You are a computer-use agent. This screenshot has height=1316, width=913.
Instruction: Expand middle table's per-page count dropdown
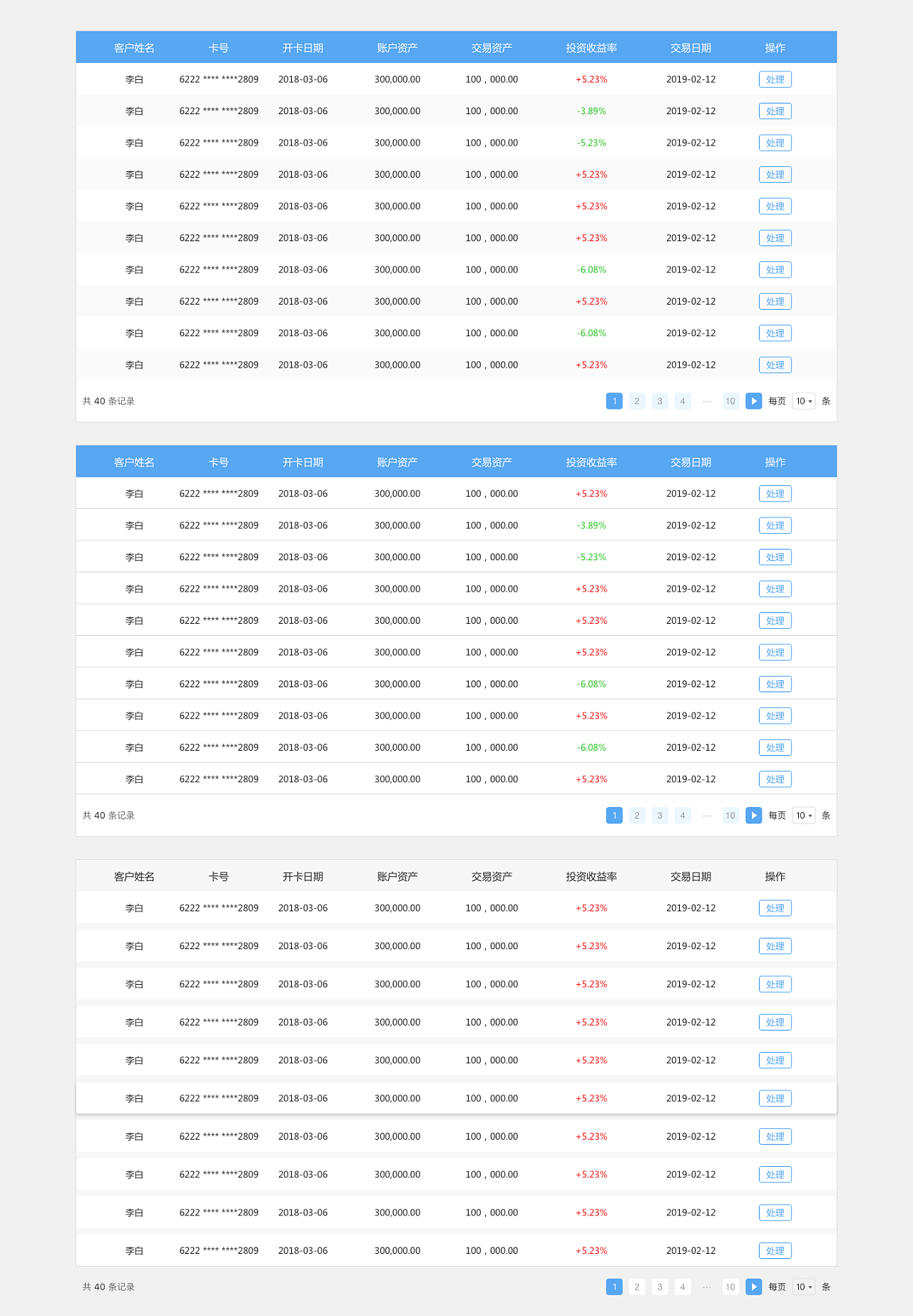pos(804,815)
